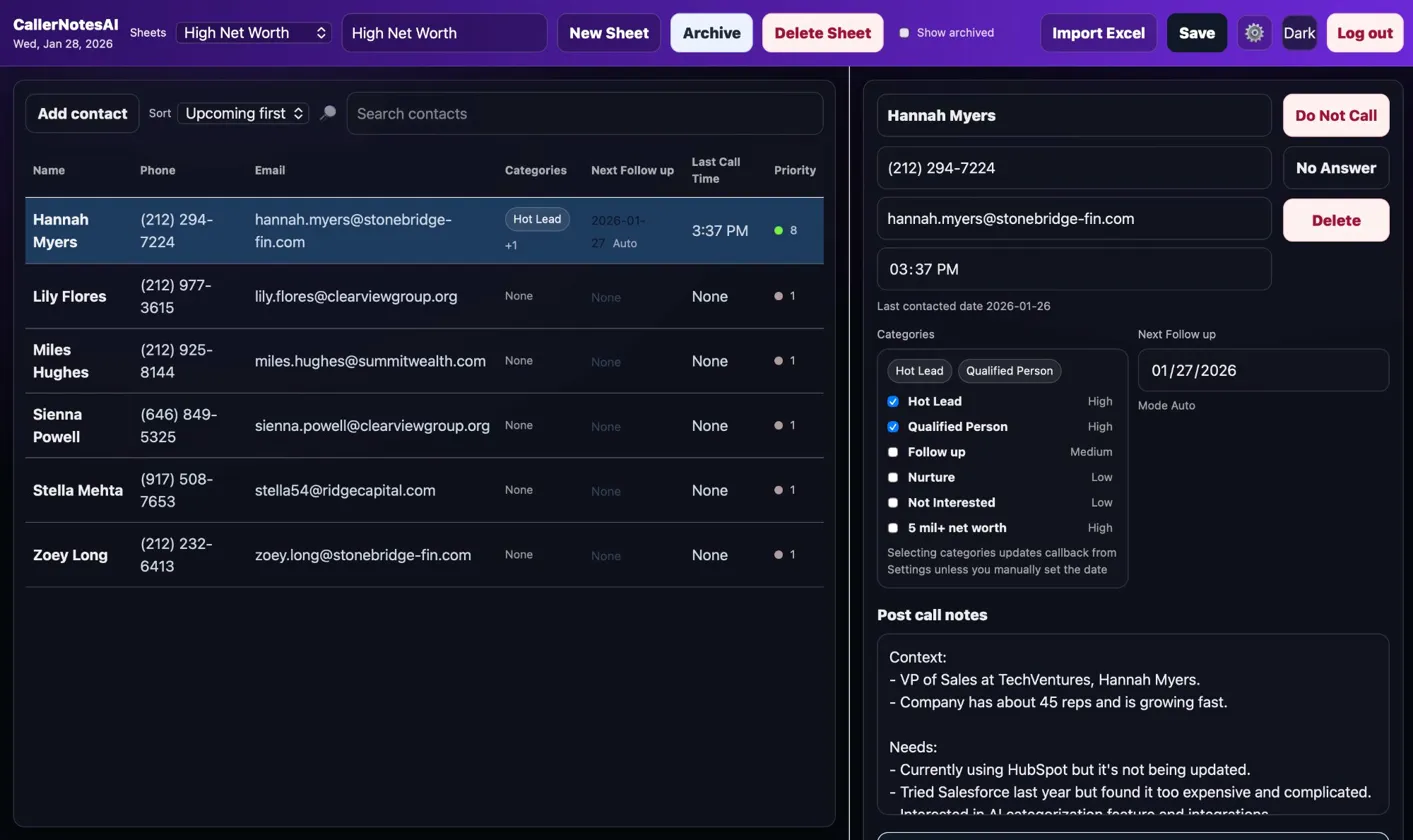Viewport: 1413px width, 840px height.
Task: Toggle Dark mode
Action: tap(1298, 32)
